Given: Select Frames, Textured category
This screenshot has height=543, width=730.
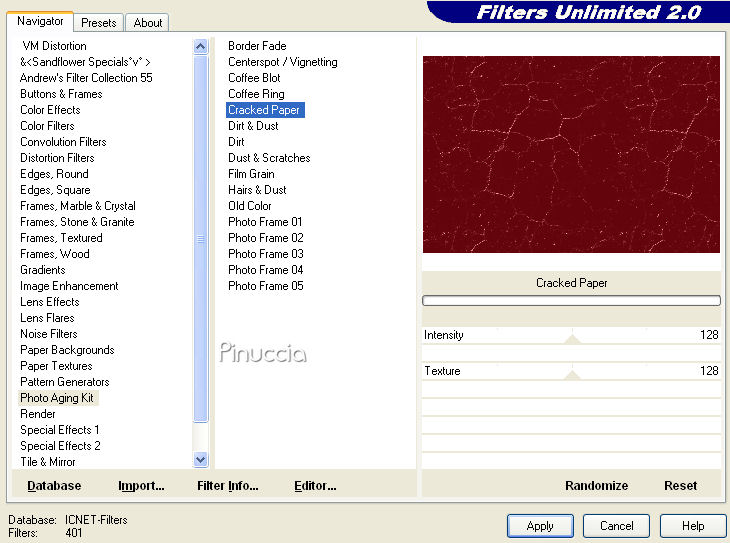Looking at the screenshot, I should (x=61, y=238).
